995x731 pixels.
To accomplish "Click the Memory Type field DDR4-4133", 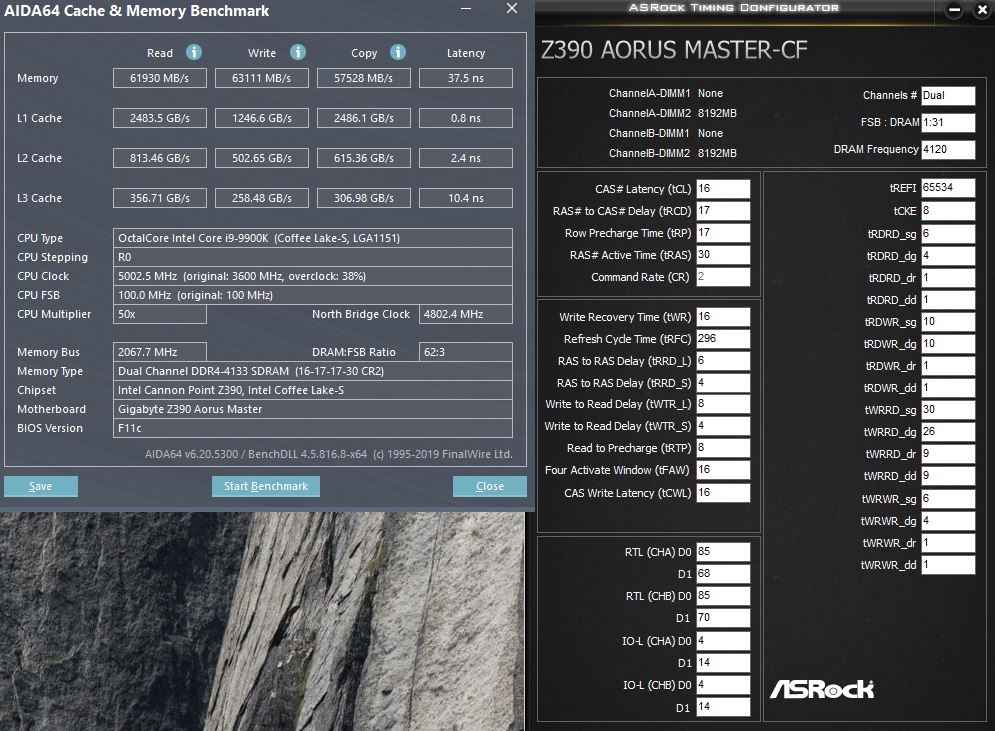I will [x=313, y=371].
